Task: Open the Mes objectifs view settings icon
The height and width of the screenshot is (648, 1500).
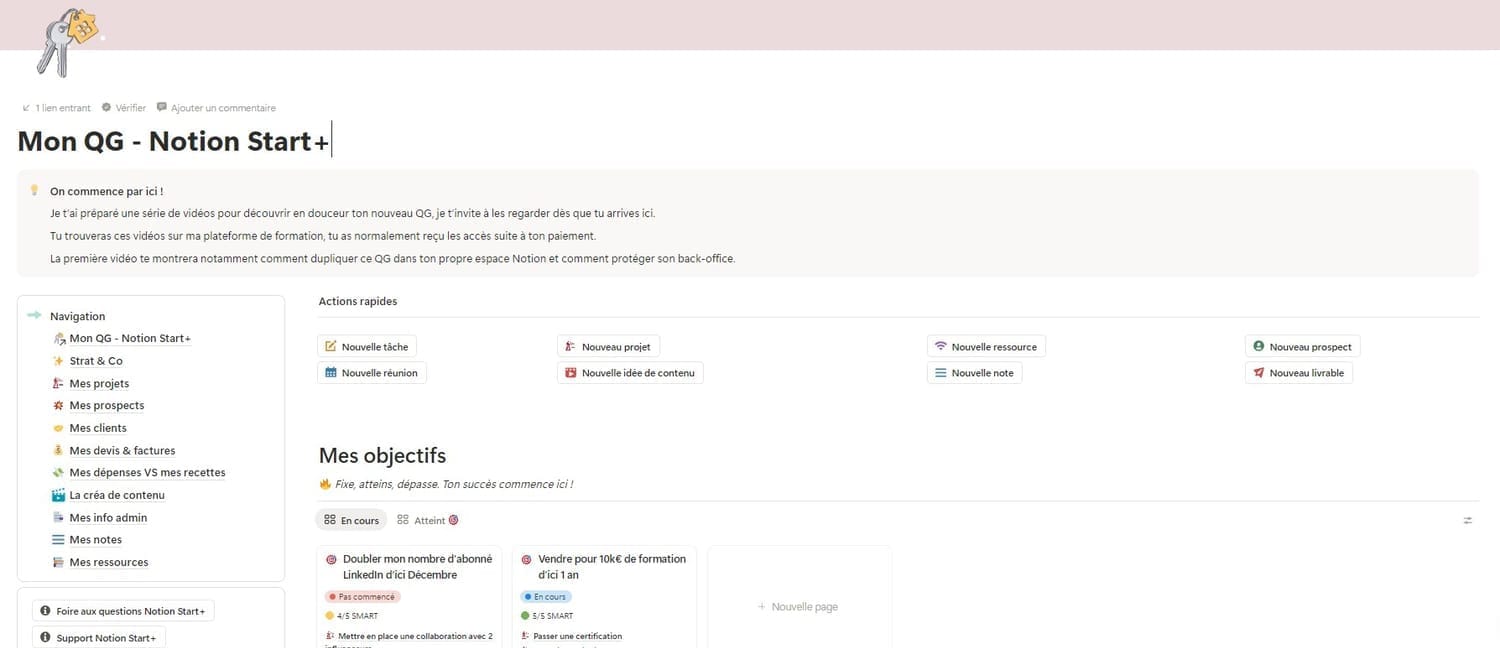Action: click(x=1467, y=520)
